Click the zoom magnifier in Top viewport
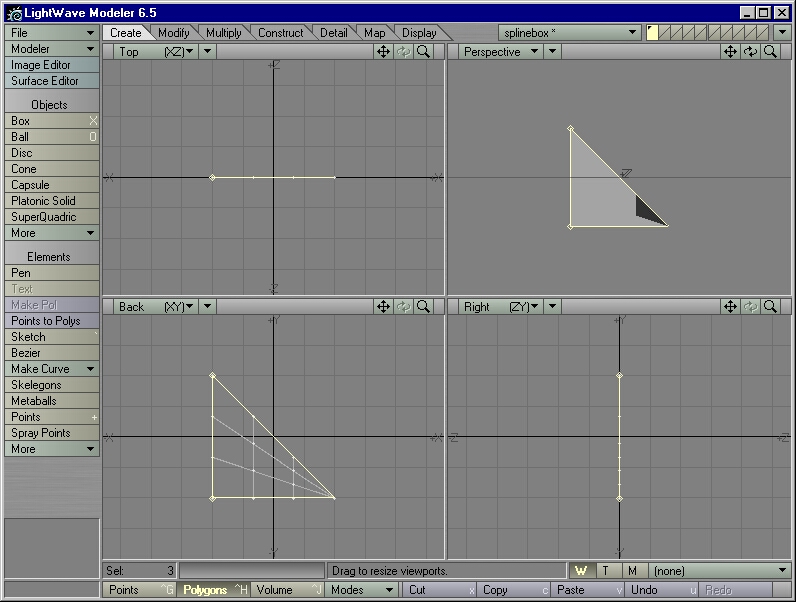This screenshot has height=602, width=796. (424, 52)
